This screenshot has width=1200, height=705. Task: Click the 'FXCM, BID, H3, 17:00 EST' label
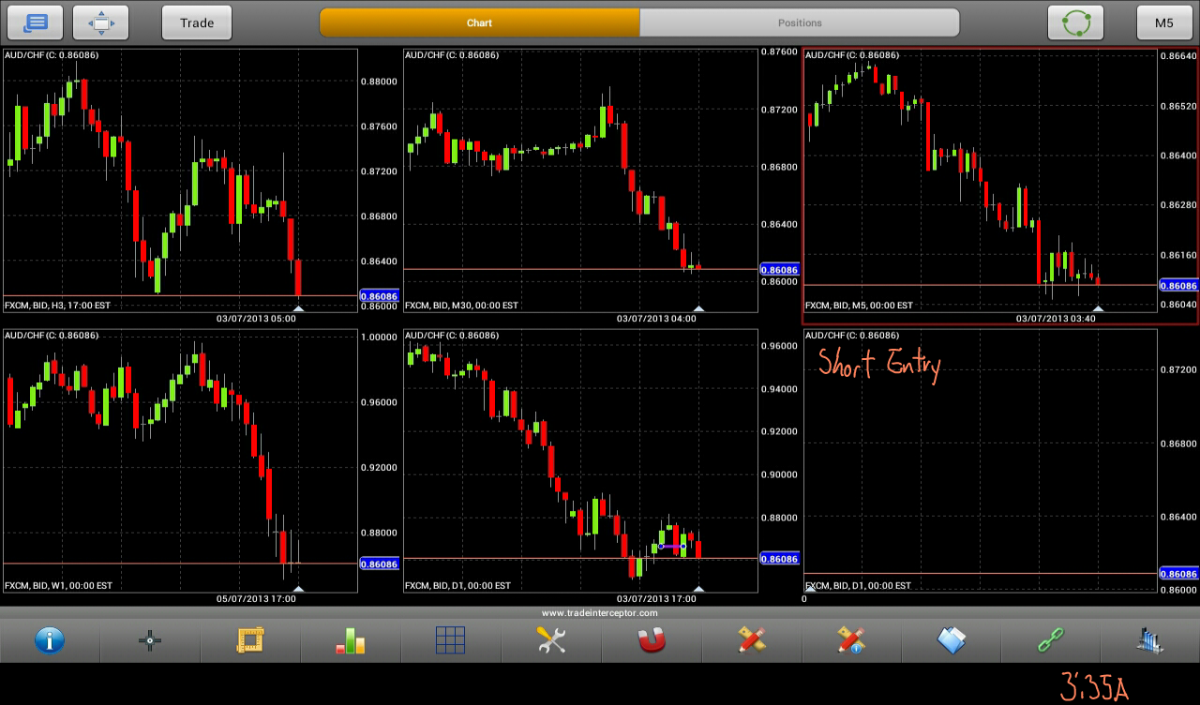pos(58,305)
